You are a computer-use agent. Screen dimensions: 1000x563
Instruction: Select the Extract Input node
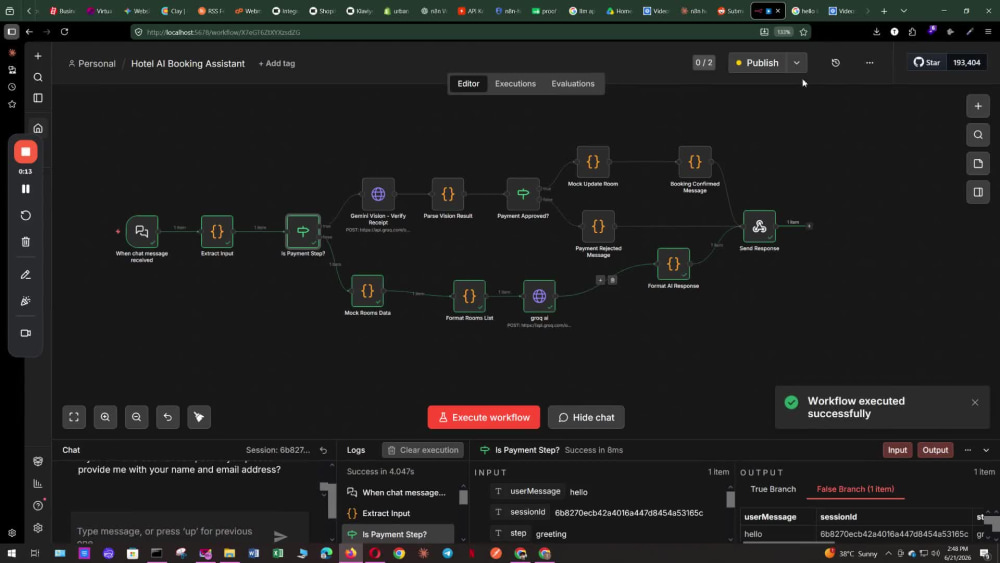[x=217, y=231]
